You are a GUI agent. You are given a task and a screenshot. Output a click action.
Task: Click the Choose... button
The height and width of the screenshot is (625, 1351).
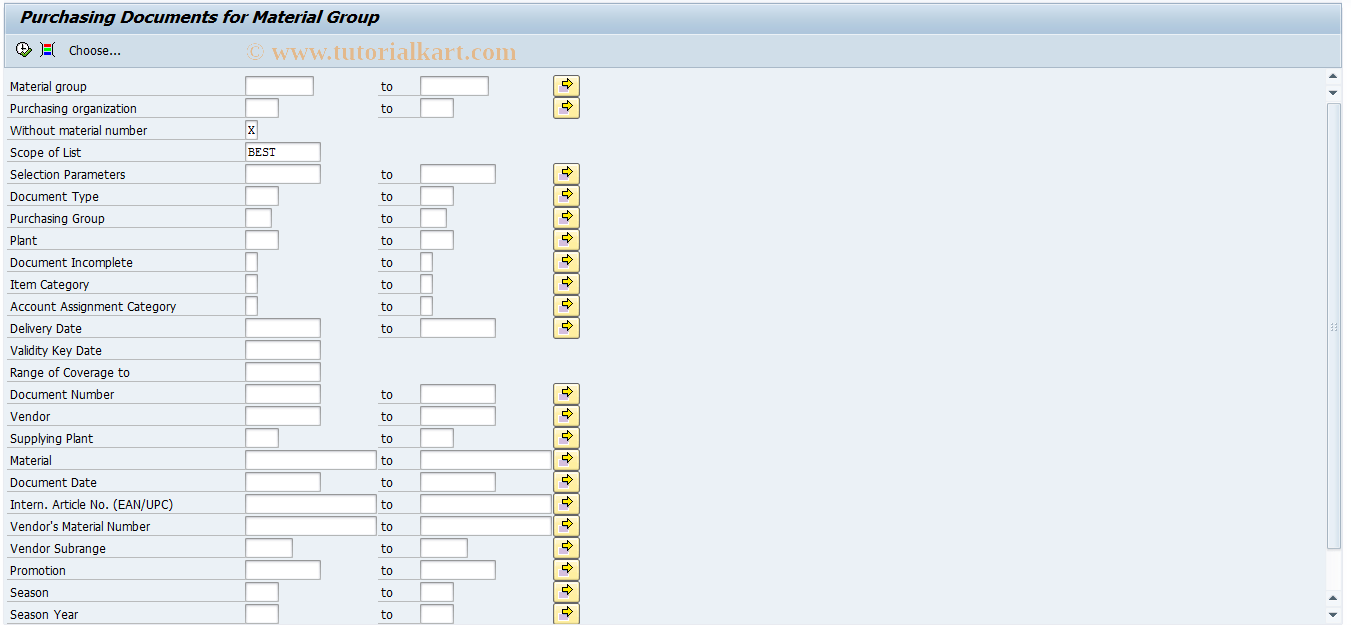[x=95, y=50]
